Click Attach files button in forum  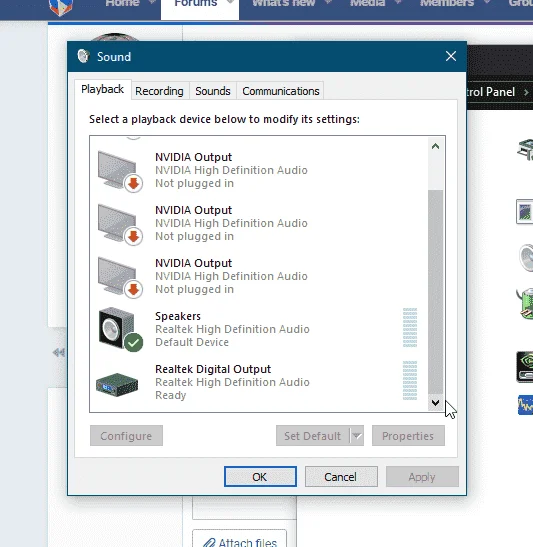click(239, 539)
